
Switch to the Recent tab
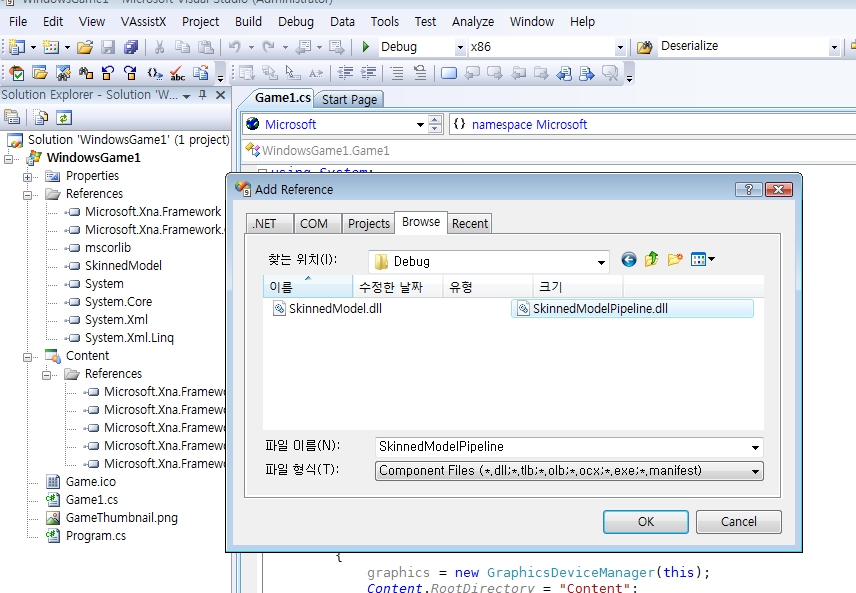[x=469, y=223]
